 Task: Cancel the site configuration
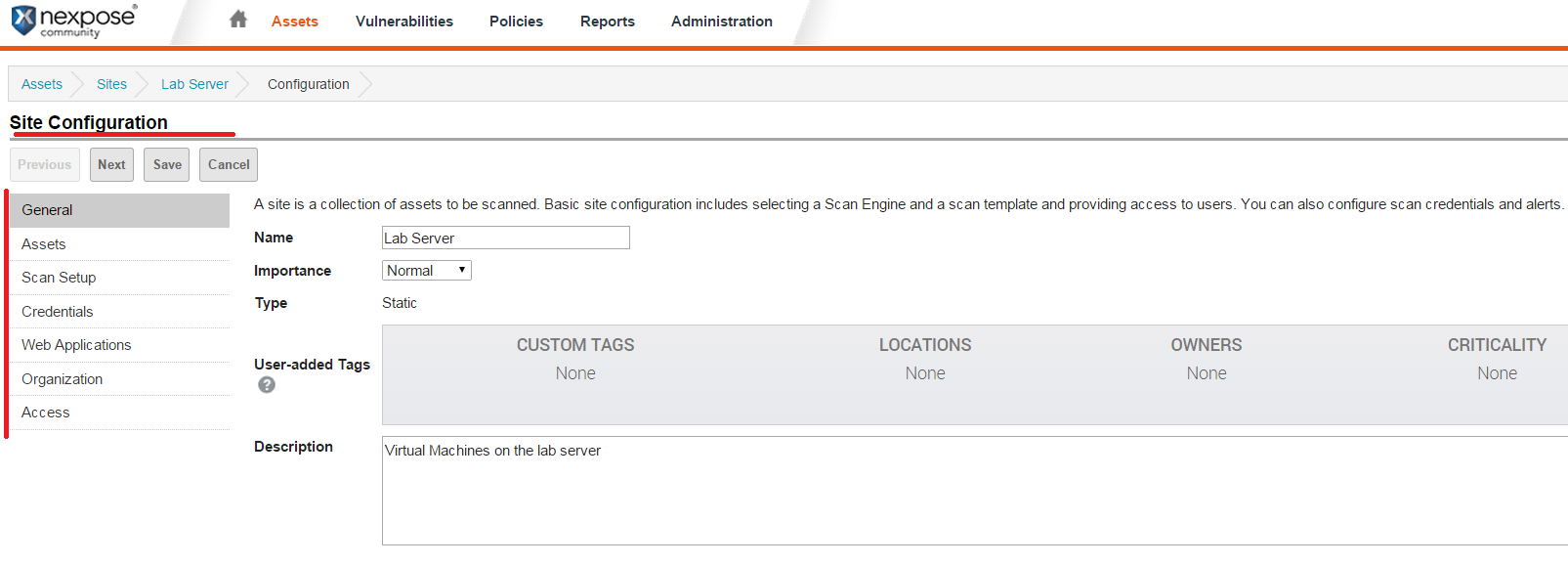(x=229, y=165)
